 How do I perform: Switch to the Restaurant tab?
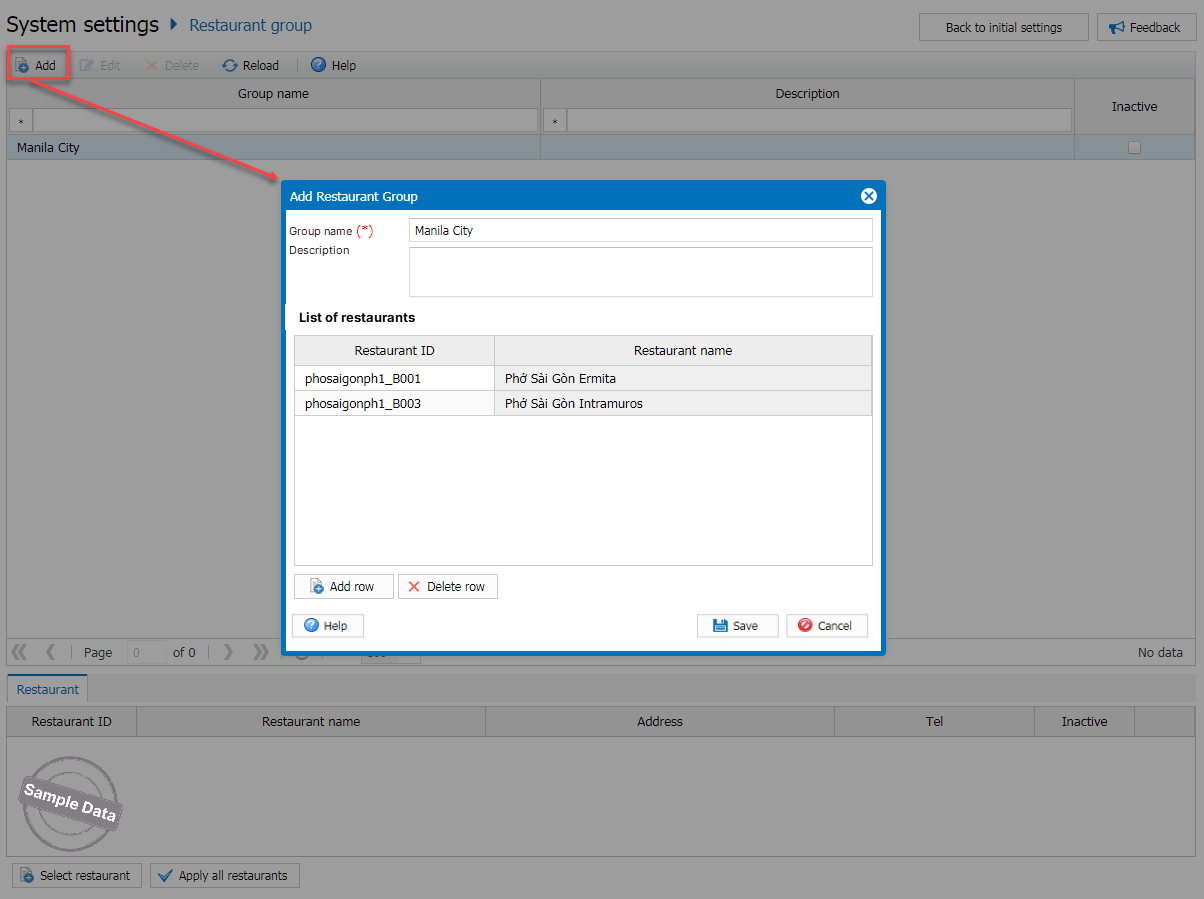[x=48, y=689]
